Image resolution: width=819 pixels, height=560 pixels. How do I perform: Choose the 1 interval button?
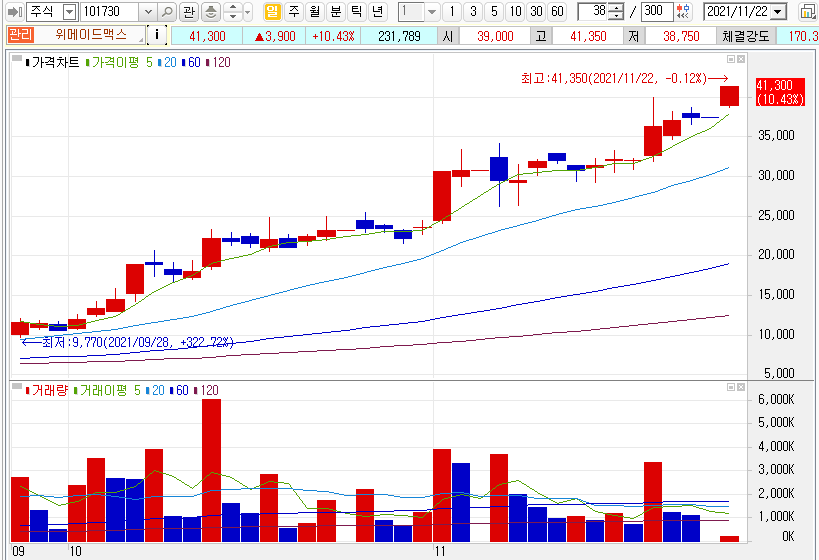pyautogui.click(x=452, y=11)
